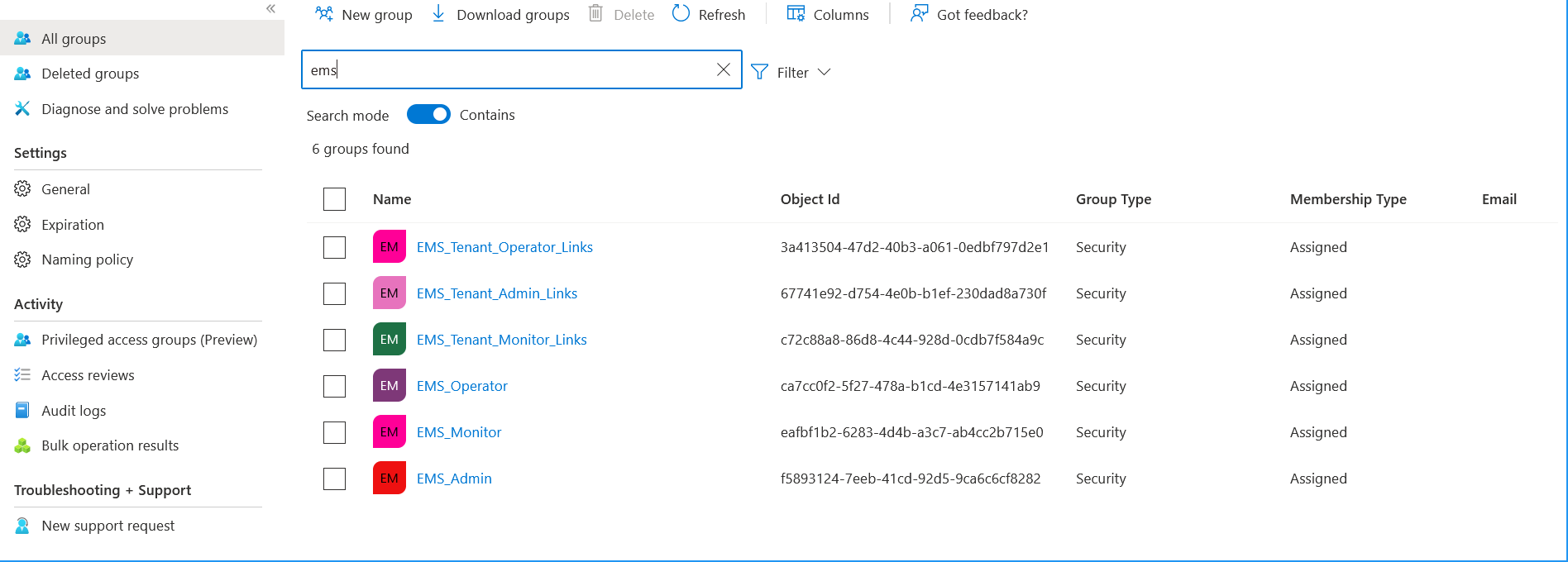This screenshot has width=1568, height=562.
Task: Click the New group icon
Action: click(324, 14)
